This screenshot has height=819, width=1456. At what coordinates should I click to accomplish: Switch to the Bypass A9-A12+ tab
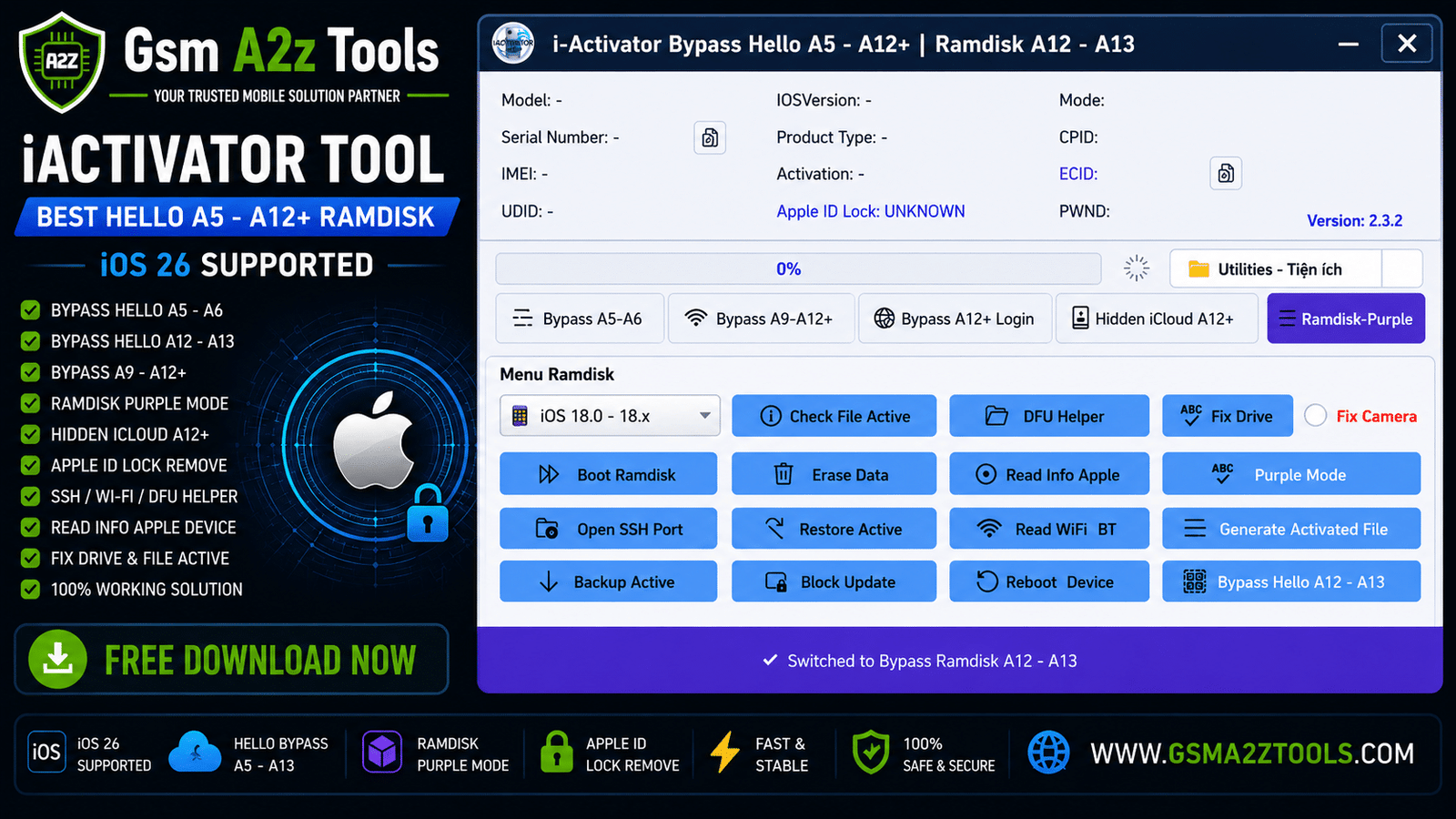tap(762, 318)
